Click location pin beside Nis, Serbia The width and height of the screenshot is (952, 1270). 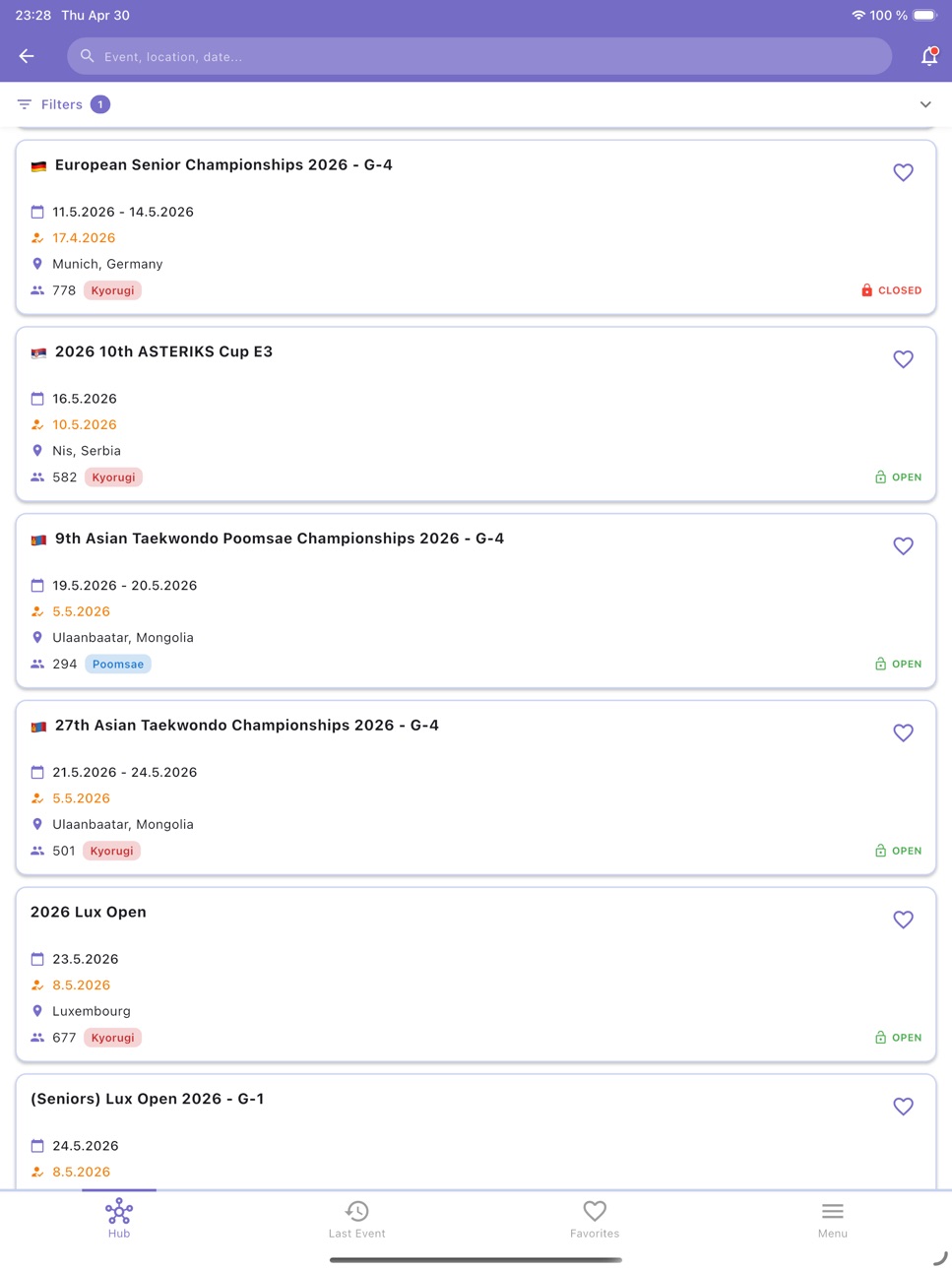click(37, 451)
